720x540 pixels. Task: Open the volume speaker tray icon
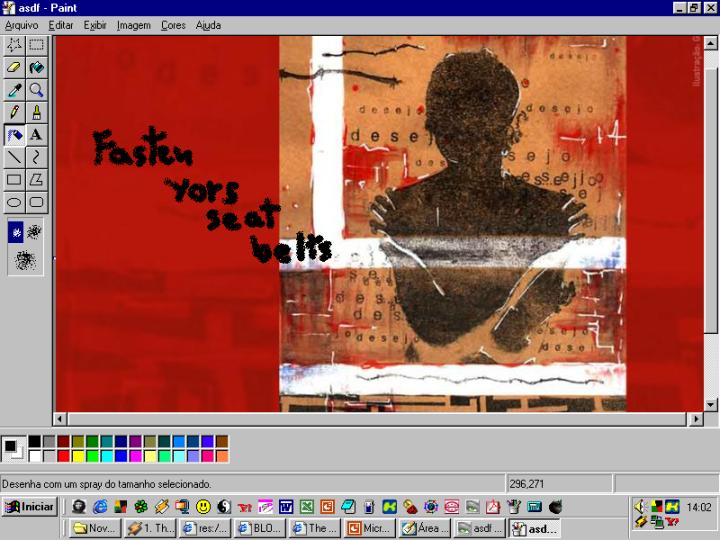(640, 506)
